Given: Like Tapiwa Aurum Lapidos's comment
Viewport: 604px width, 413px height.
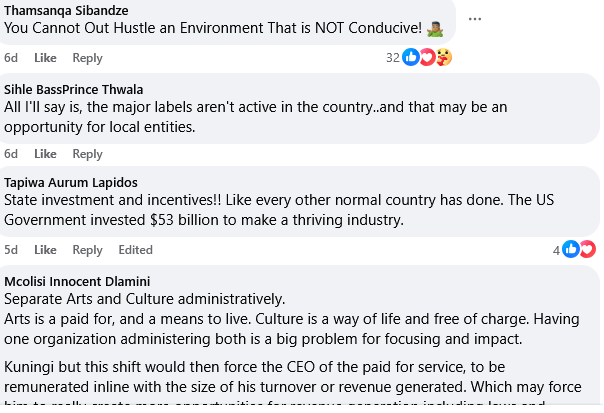Looking at the screenshot, I should point(45,250).
